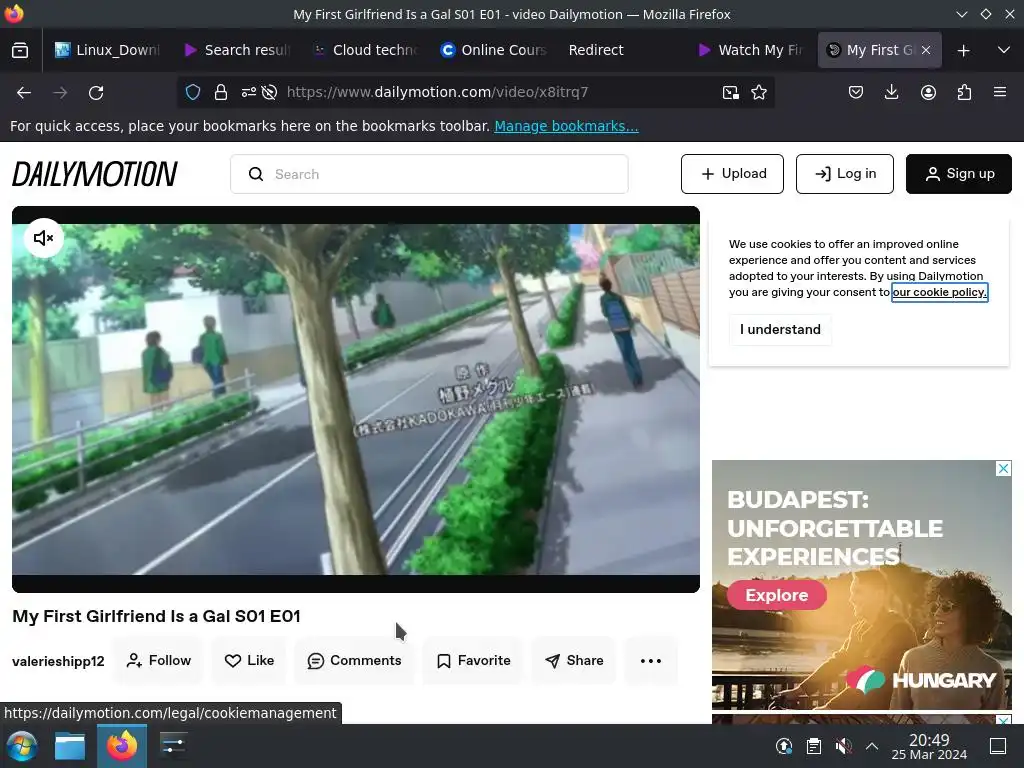Click the Log in button
This screenshot has height=768, width=1024.
click(x=844, y=174)
